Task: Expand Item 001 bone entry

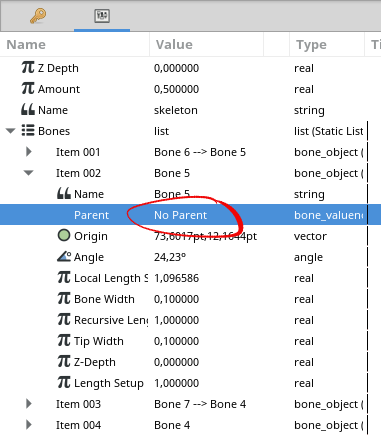Action: [29, 152]
